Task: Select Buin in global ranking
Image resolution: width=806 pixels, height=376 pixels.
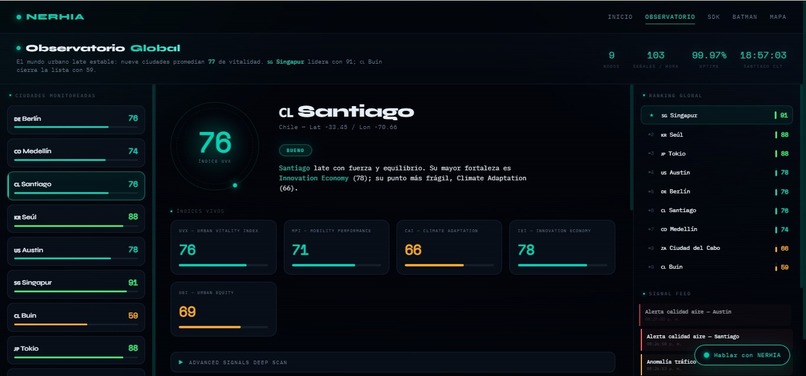Action: pos(717,267)
